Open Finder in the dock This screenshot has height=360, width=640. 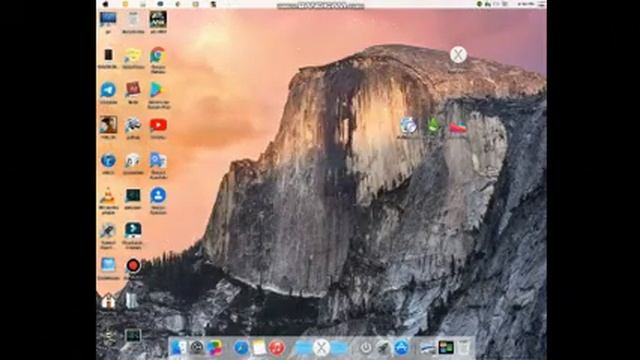[x=178, y=348]
